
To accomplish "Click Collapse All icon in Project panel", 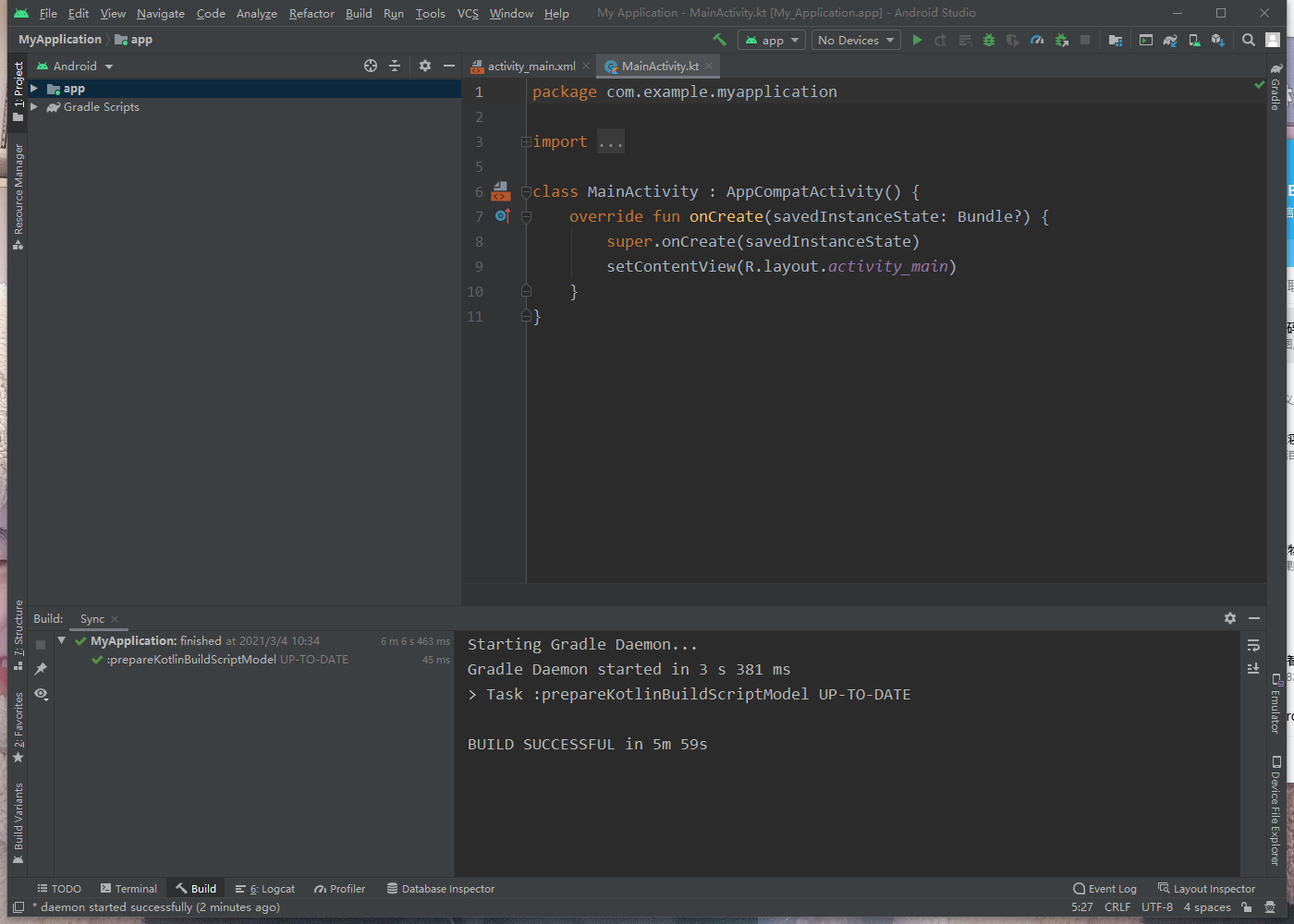I will (x=395, y=66).
